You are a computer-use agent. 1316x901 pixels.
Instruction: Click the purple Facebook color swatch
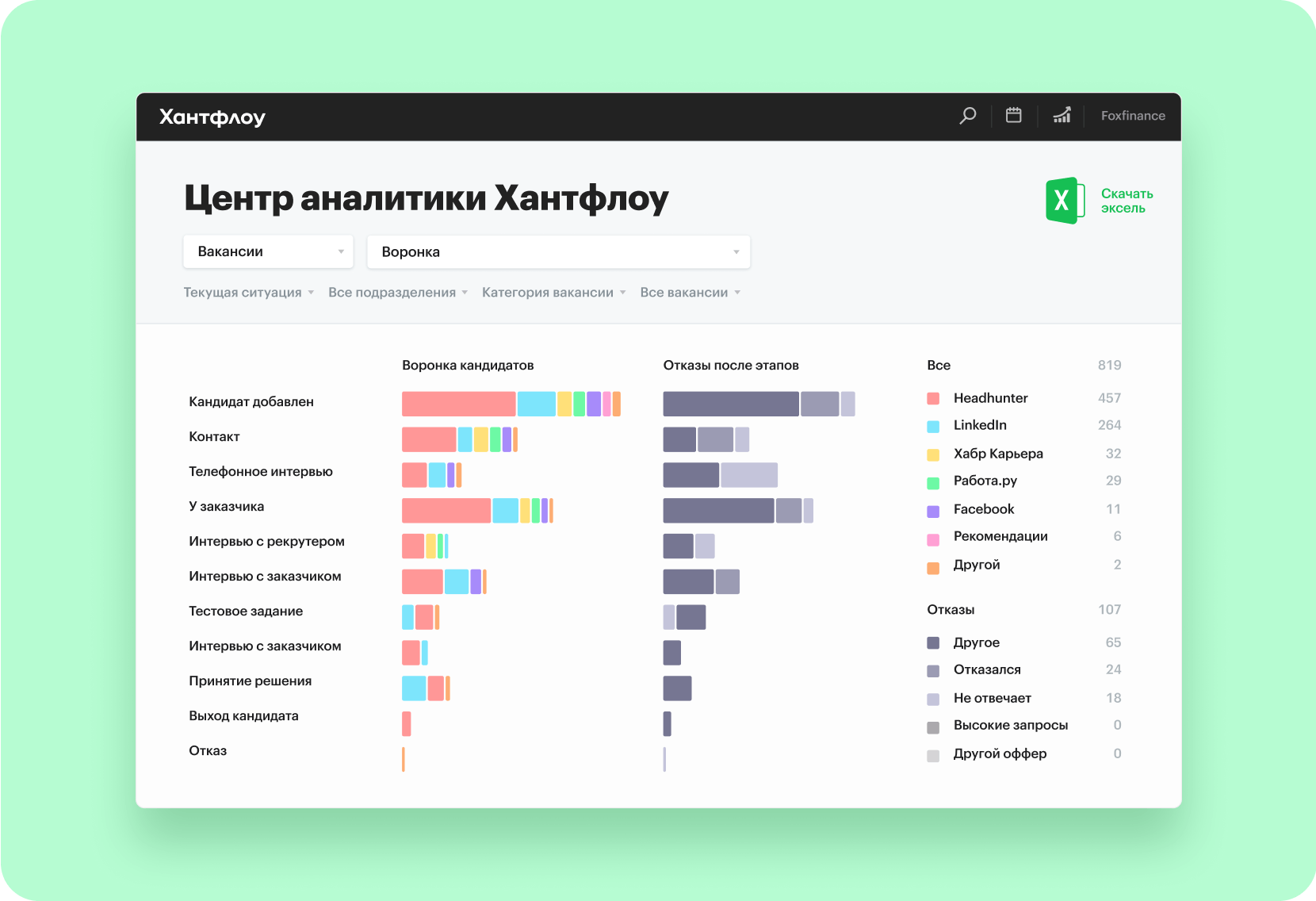[932, 511]
